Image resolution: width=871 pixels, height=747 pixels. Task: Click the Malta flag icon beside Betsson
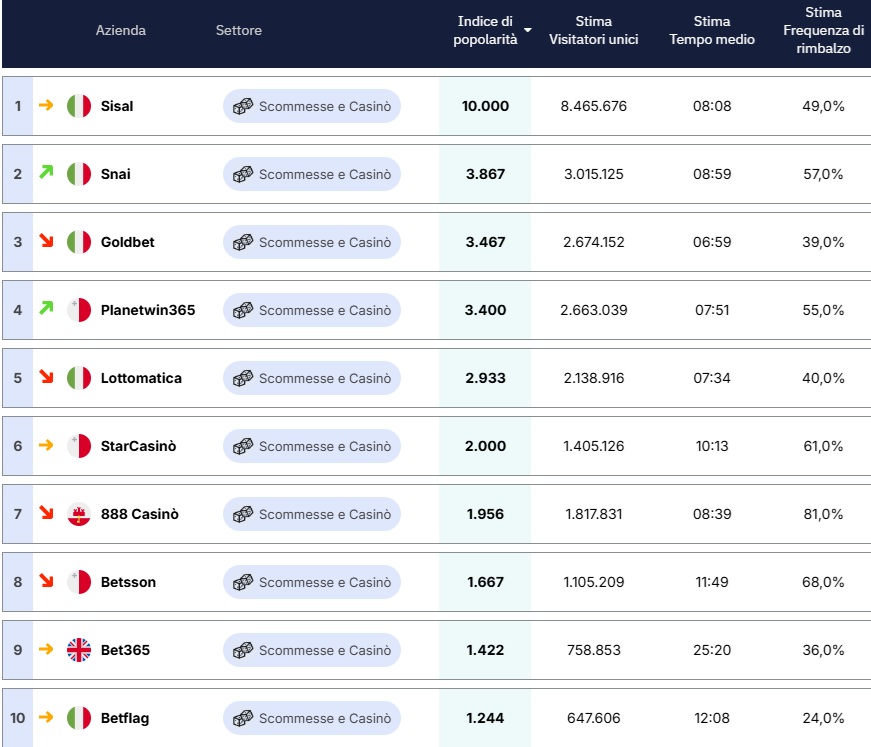(79, 582)
